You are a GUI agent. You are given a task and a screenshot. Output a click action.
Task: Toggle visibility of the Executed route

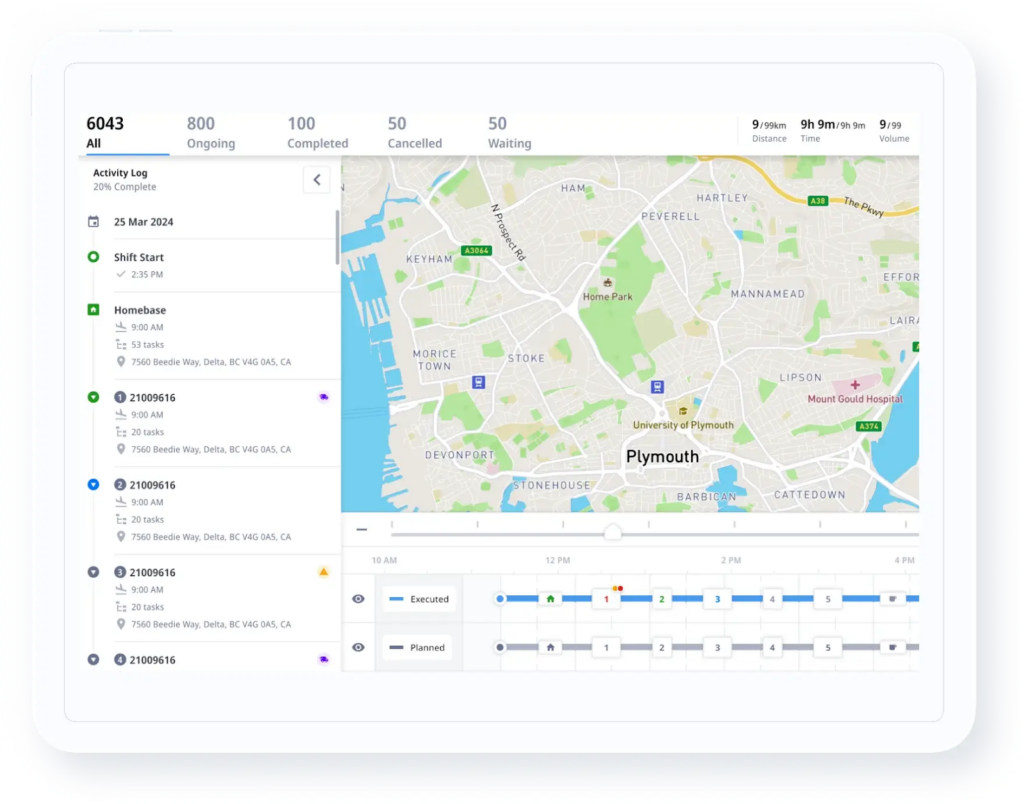[358, 598]
